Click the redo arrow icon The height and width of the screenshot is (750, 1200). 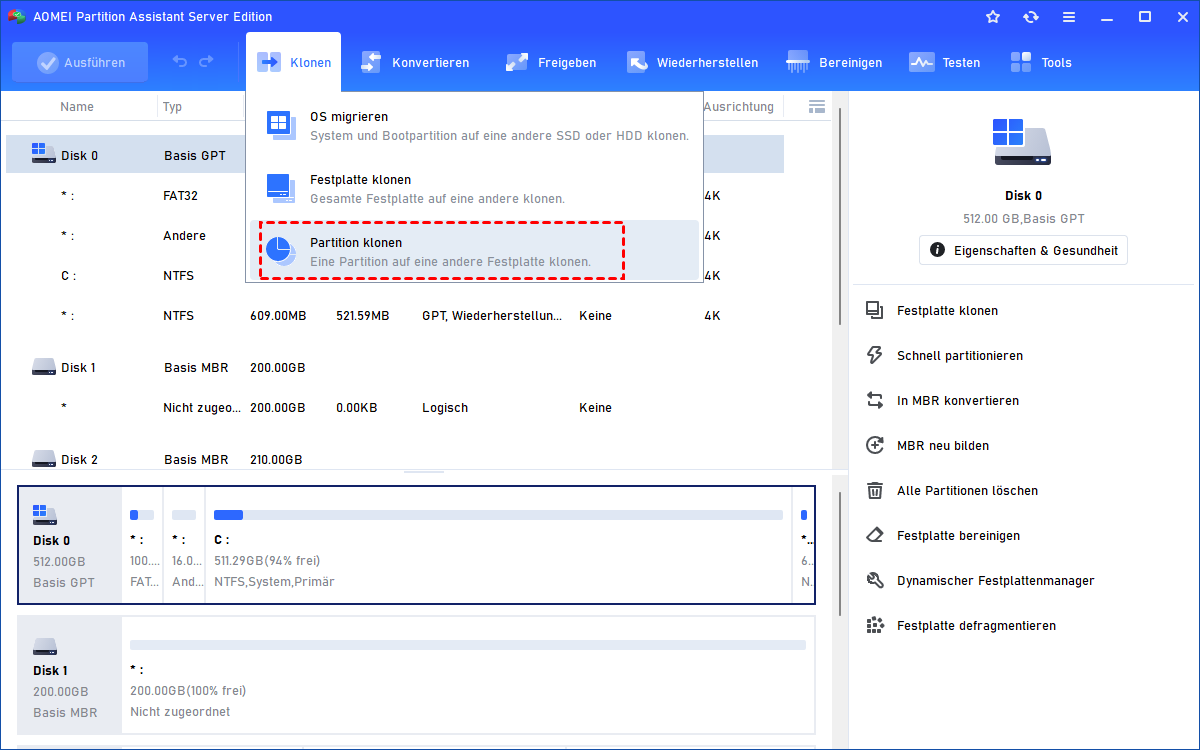(206, 62)
